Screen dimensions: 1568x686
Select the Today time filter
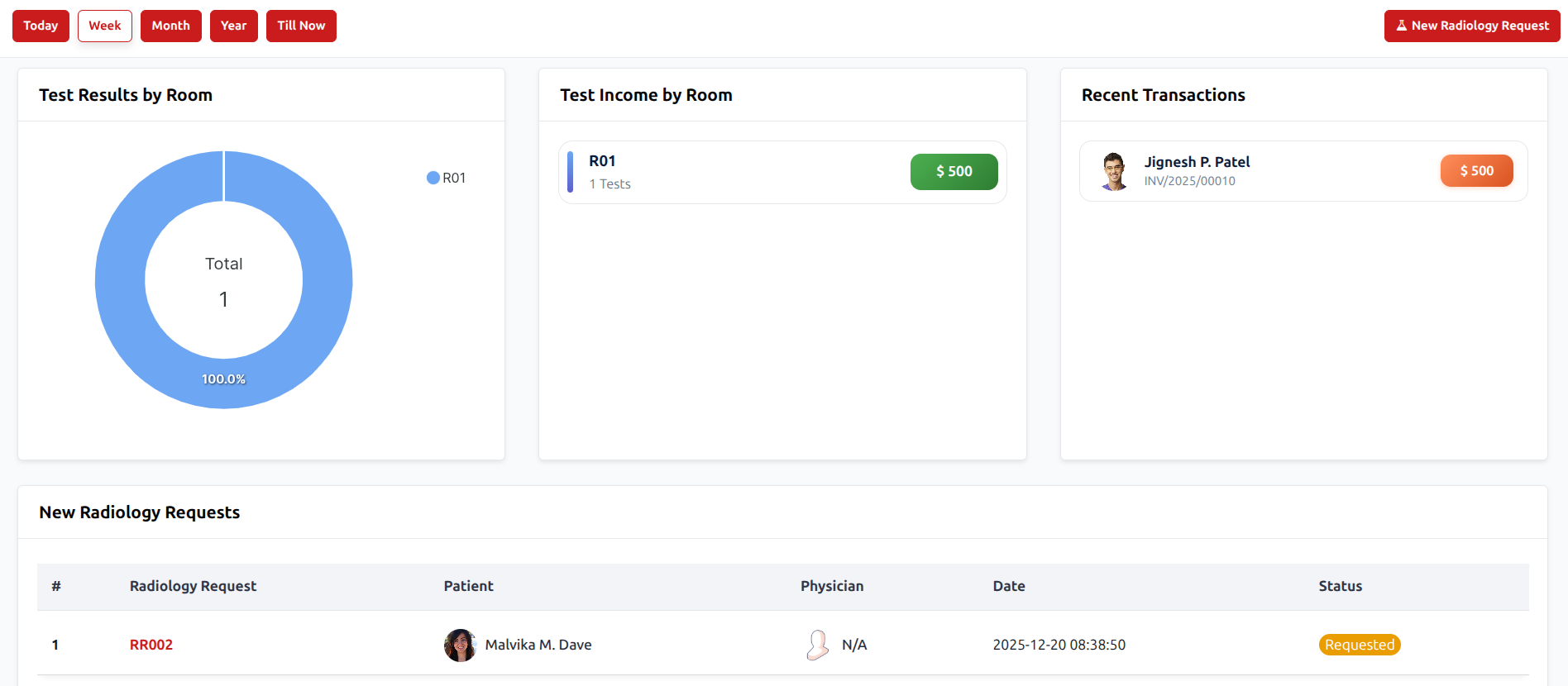(x=41, y=26)
